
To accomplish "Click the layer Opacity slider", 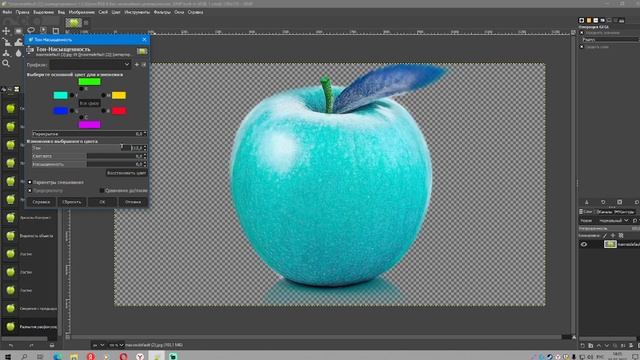I will pyautogui.click(x=609, y=228).
